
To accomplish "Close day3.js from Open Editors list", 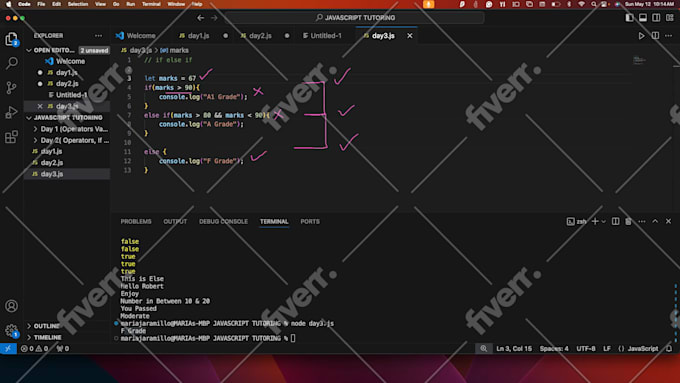I will pyautogui.click(x=40, y=106).
